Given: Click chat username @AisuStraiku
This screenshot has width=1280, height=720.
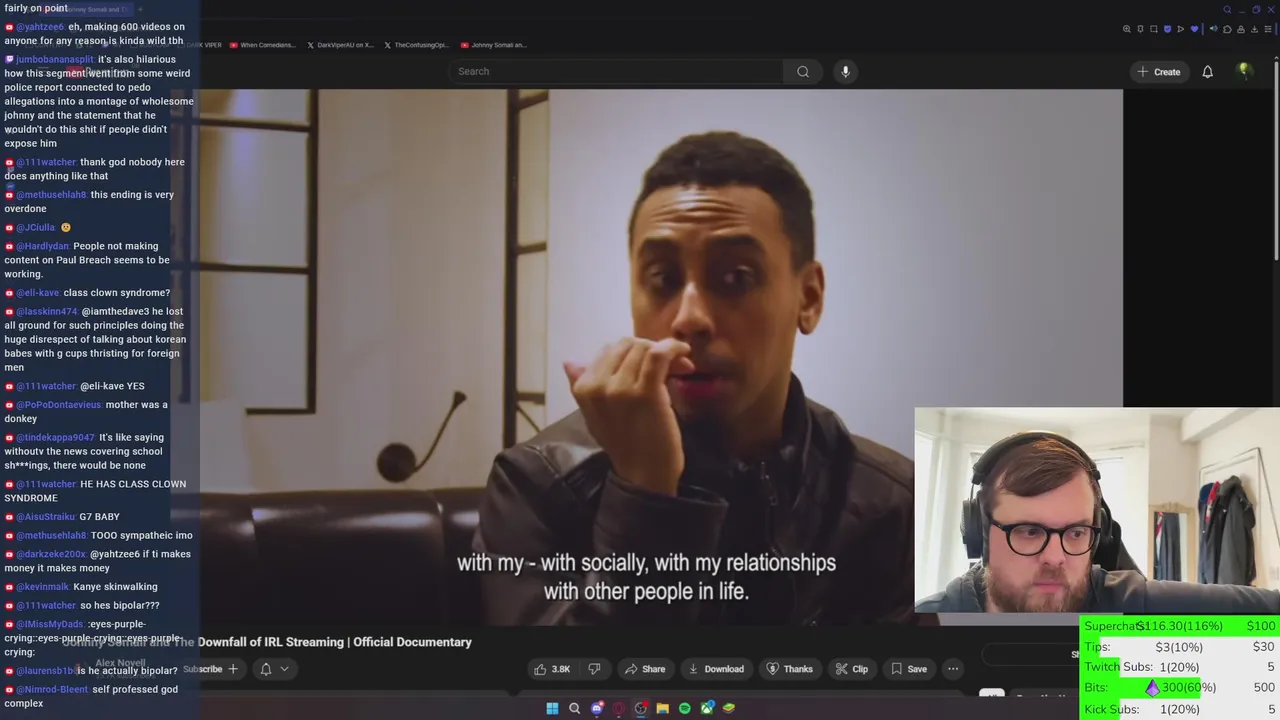Looking at the screenshot, I should click(46, 517).
